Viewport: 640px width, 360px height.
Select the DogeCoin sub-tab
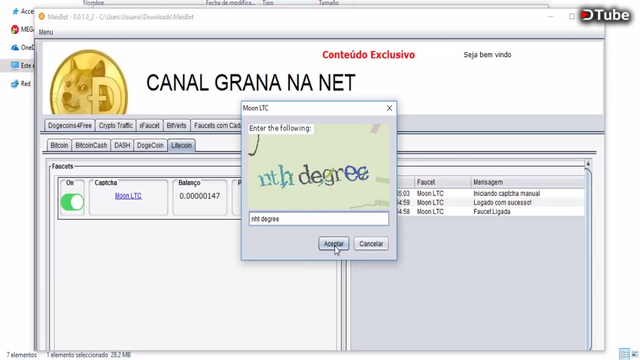point(150,145)
